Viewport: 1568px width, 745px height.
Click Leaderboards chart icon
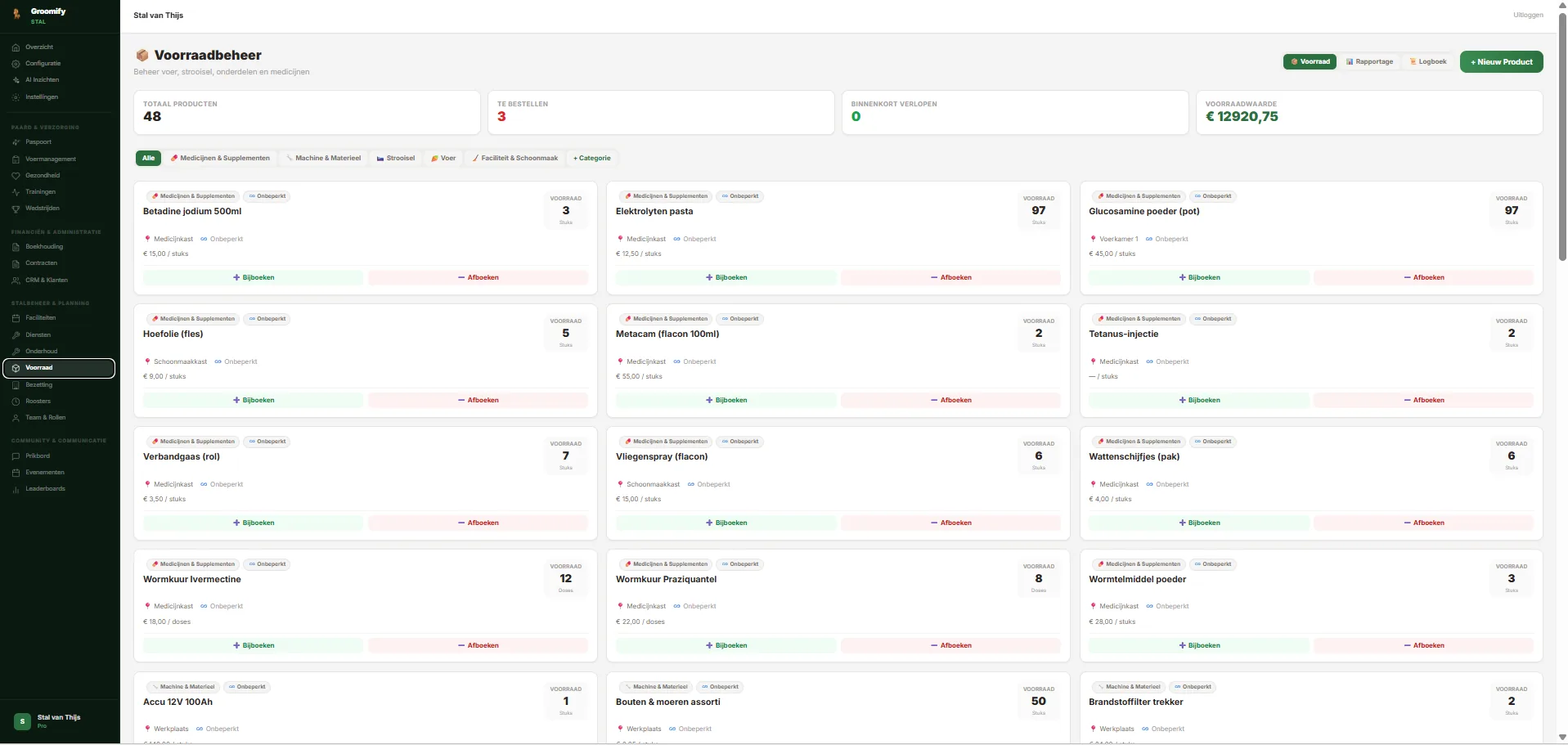coord(16,489)
